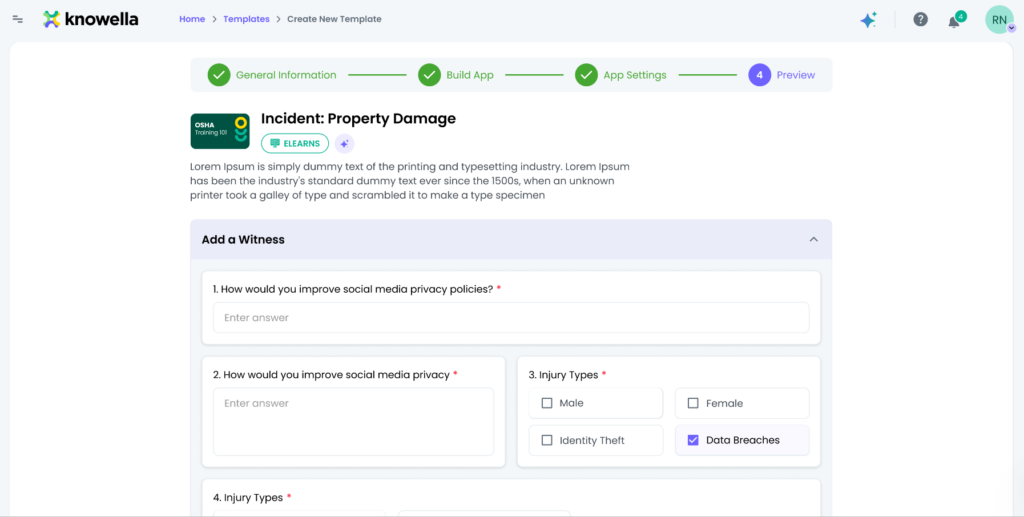1024x517 pixels.
Task: Click the question 1 answer field
Action: [510, 318]
